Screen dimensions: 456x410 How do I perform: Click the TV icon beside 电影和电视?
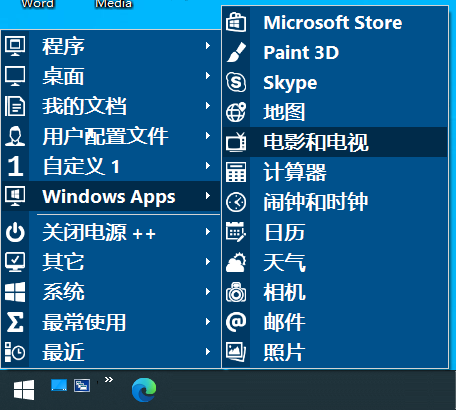tap(236, 142)
